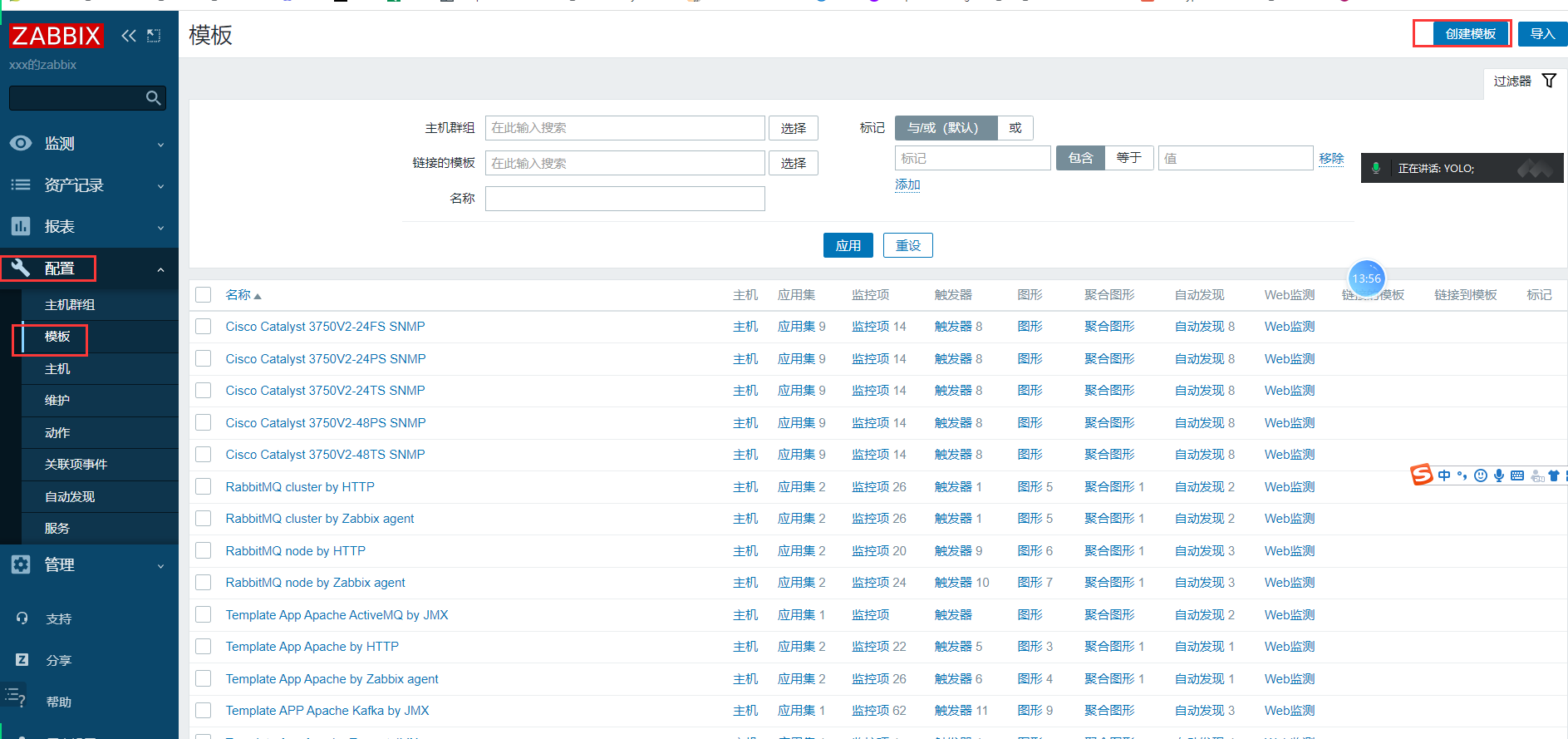Check the select-all checkbox in header

click(x=204, y=295)
